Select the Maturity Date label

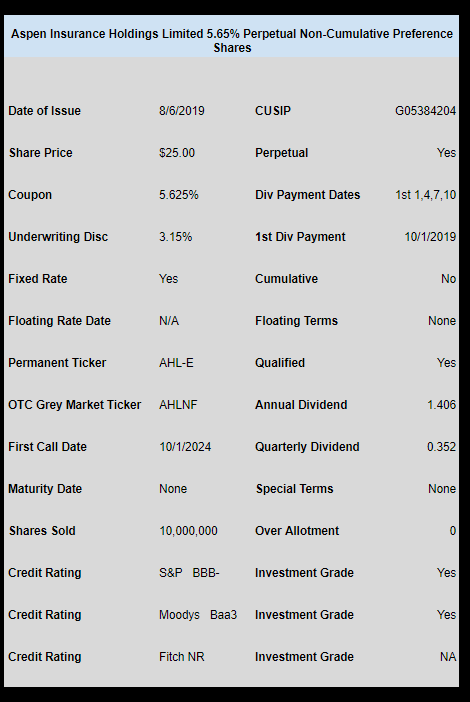pos(45,488)
